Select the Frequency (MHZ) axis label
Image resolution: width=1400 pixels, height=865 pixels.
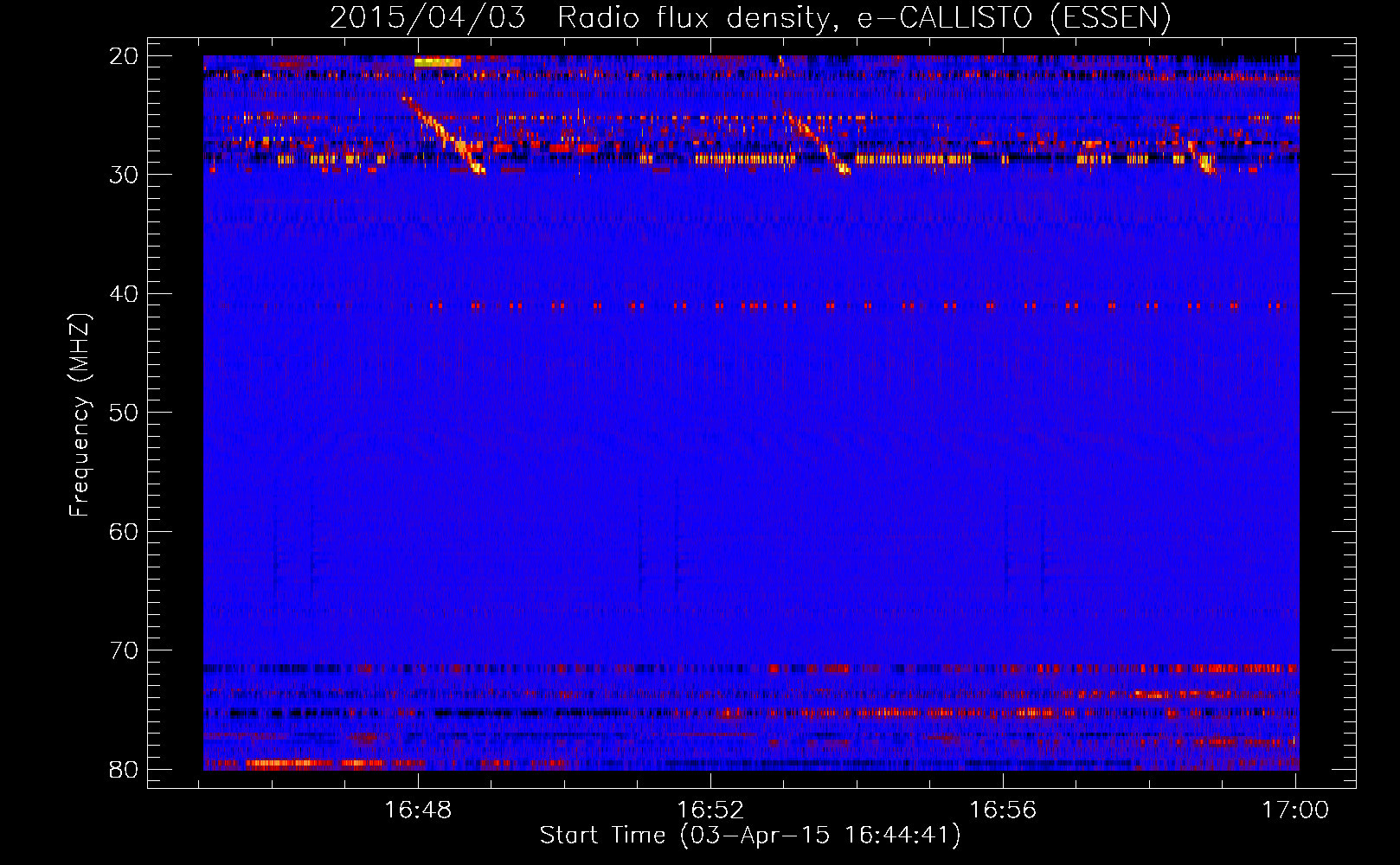[80, 415]
